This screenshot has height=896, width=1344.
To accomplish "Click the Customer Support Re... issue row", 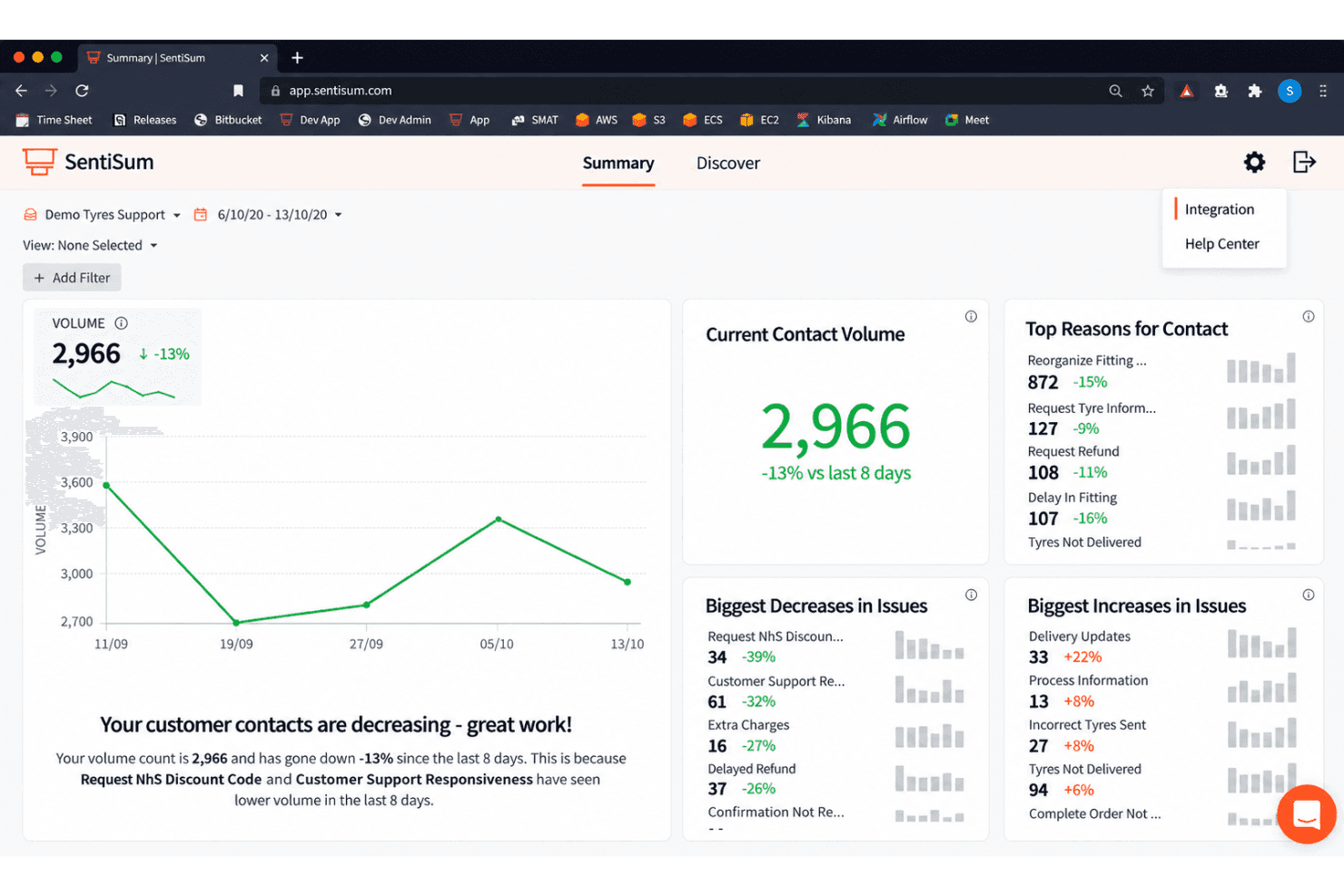I will (835, 691).
